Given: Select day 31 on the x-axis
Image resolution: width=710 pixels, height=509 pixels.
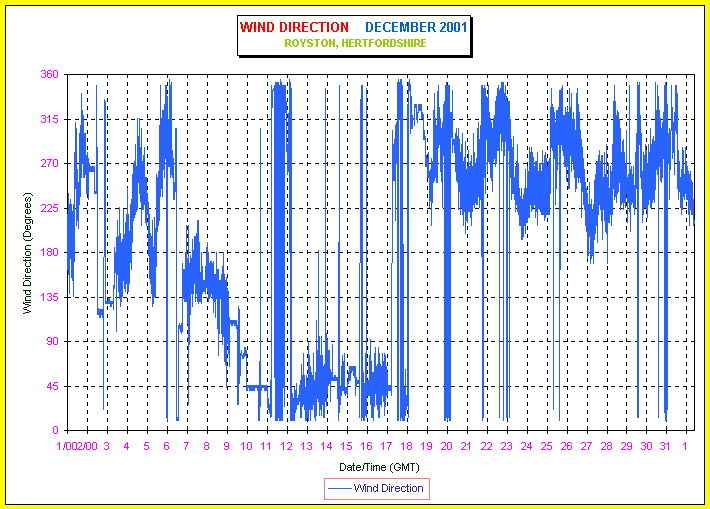Looking at the screenshot, I should pyautogui.click(x=666, y=446).
